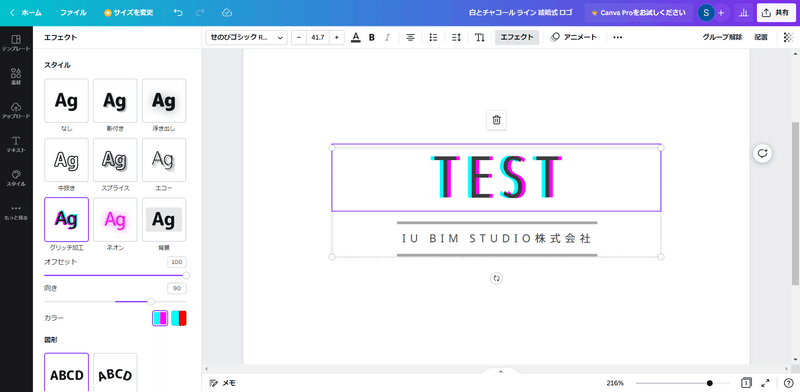This screenshot has width=800, height=392.
Task: Add a collaborator with the plus icon
Action: coord(721,13)
